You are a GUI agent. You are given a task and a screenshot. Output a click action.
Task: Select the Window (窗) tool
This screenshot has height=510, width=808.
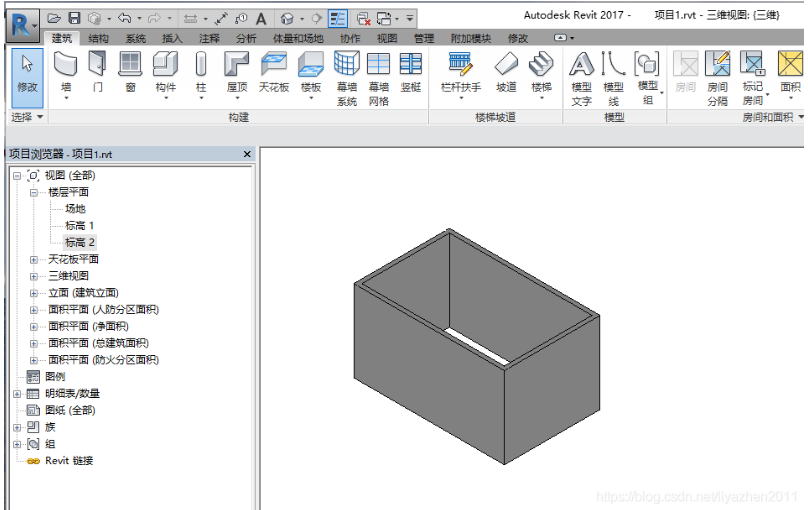point(130,72)
